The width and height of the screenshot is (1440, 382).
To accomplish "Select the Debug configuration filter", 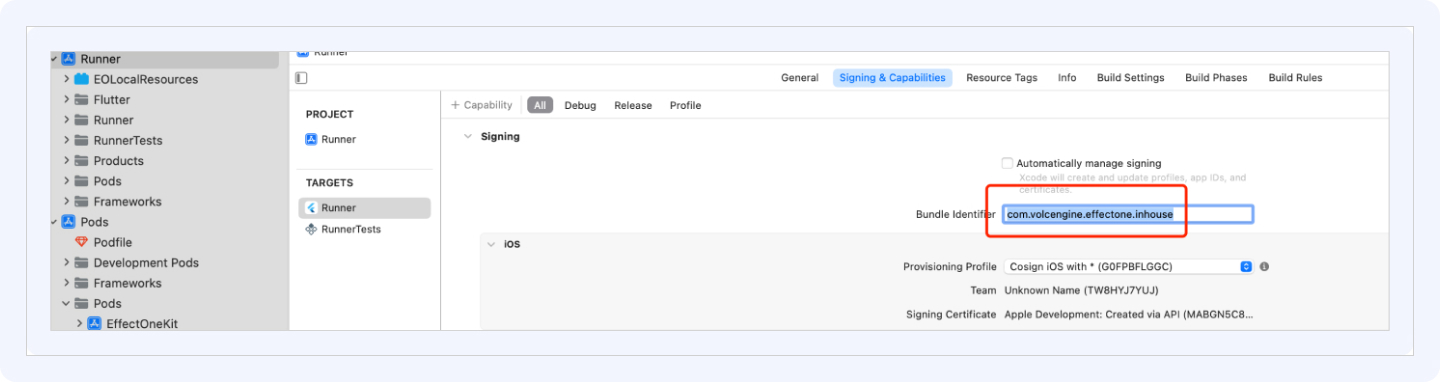I will (x=580, y=105).
